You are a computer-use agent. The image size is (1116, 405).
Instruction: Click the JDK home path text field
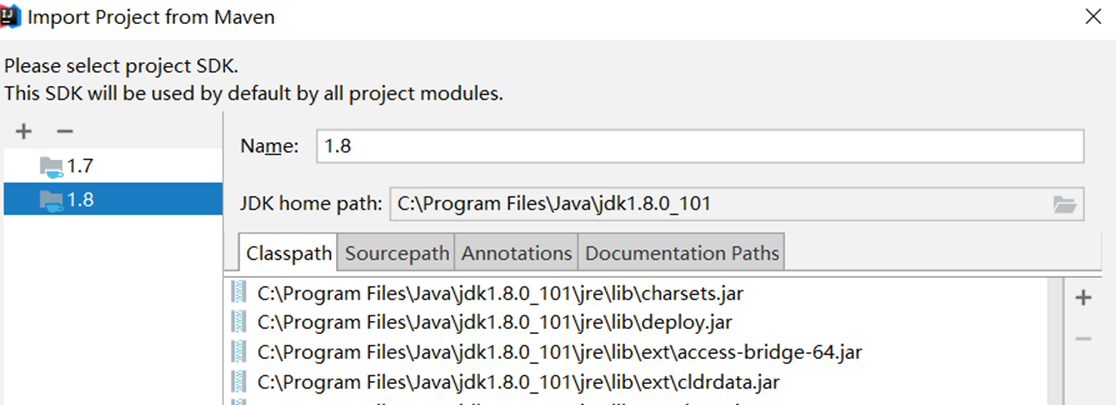715,204
